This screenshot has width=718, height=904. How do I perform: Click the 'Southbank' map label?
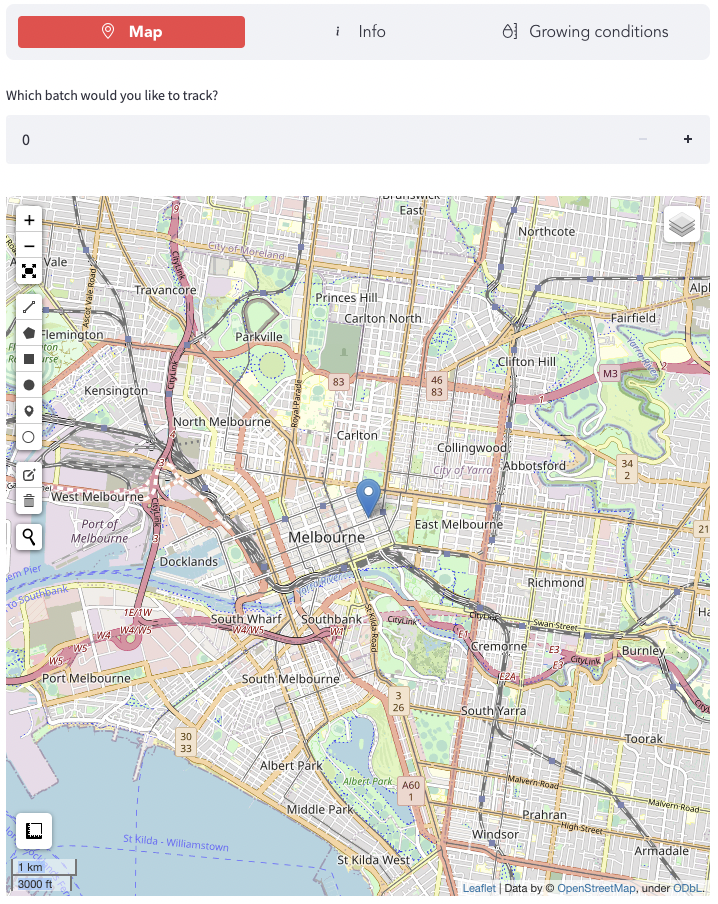(x=332, y=619)
